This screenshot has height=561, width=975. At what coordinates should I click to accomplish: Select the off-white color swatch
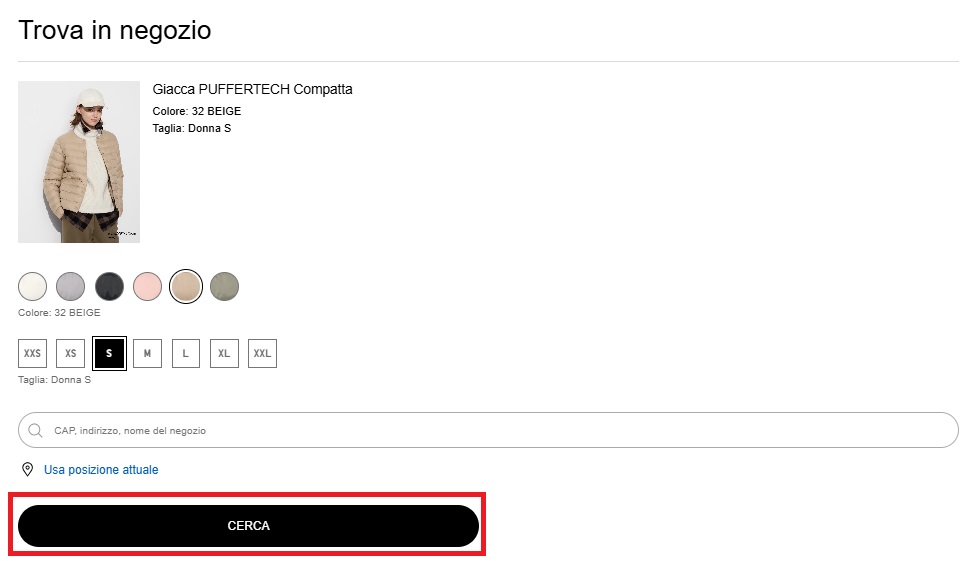pos(33,287)
